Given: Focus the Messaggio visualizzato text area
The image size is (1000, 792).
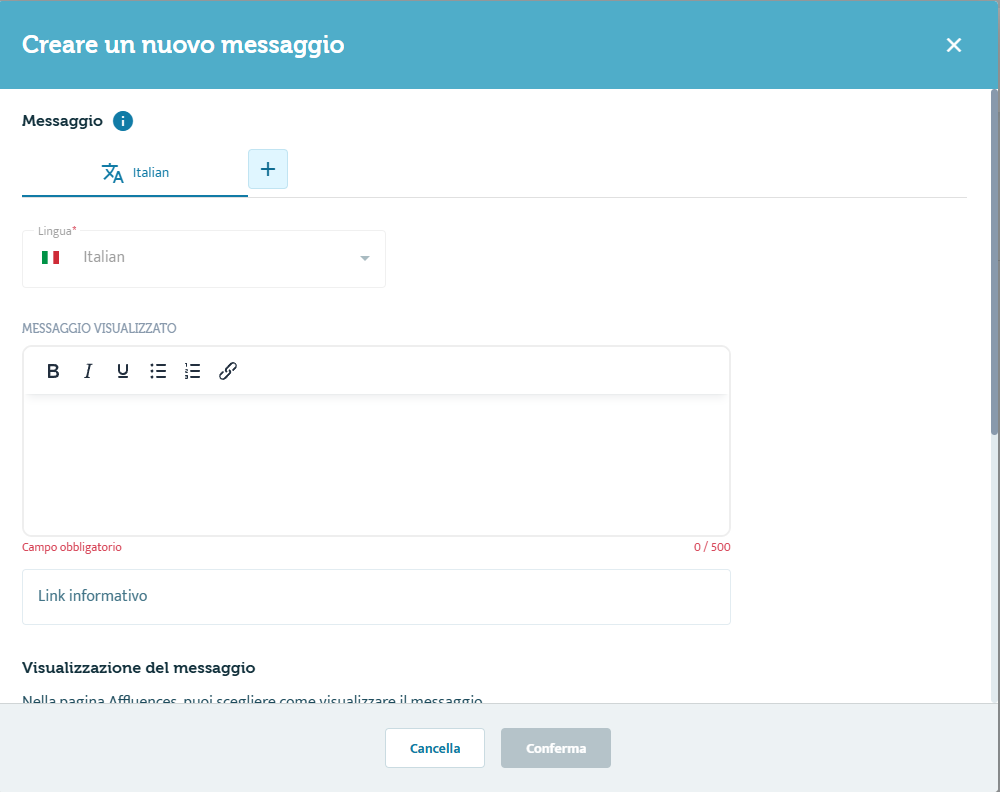Looking at the screenshot, I should 376,465.
